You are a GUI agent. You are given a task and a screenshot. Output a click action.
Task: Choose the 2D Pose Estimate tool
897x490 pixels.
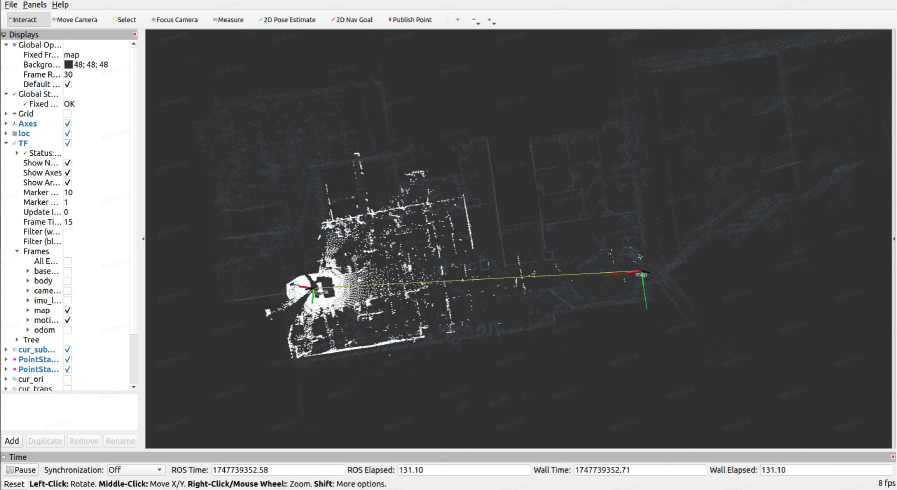point(287,20)
